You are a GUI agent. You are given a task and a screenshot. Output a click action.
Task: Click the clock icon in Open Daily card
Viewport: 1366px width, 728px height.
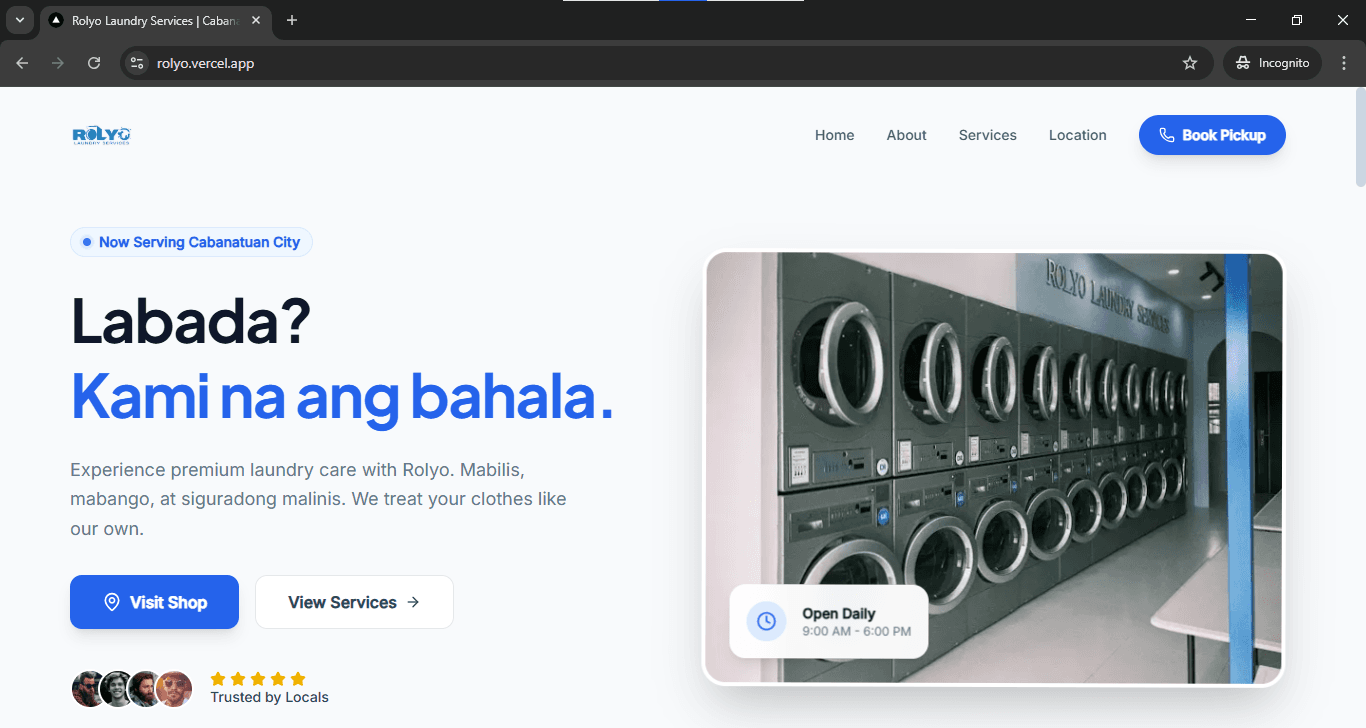(765, 621)
